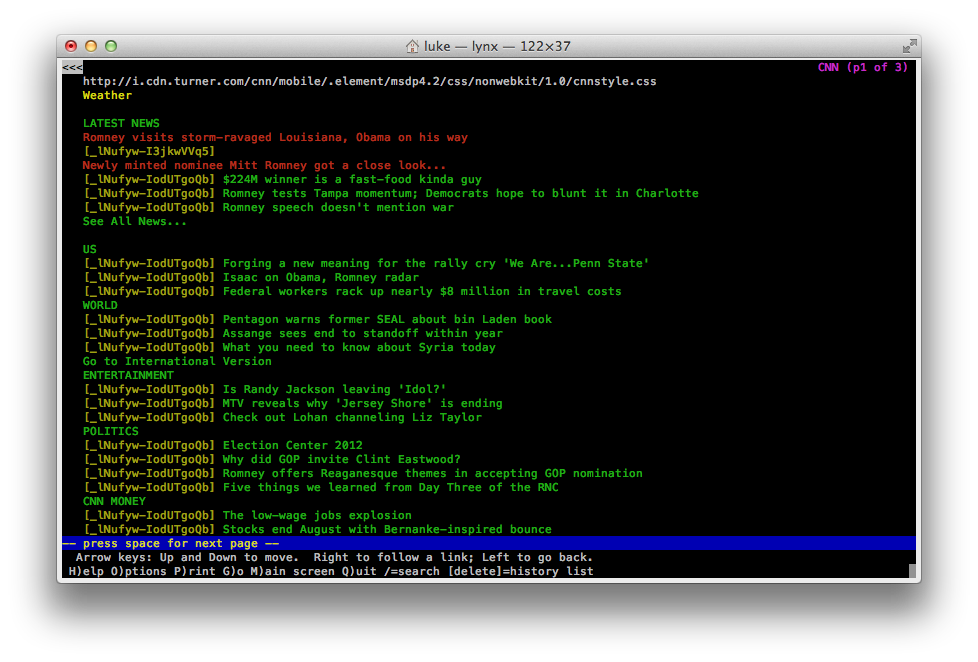
Task: Click the fullscreen arrows icon in title bar
Action: coord(909,46)
